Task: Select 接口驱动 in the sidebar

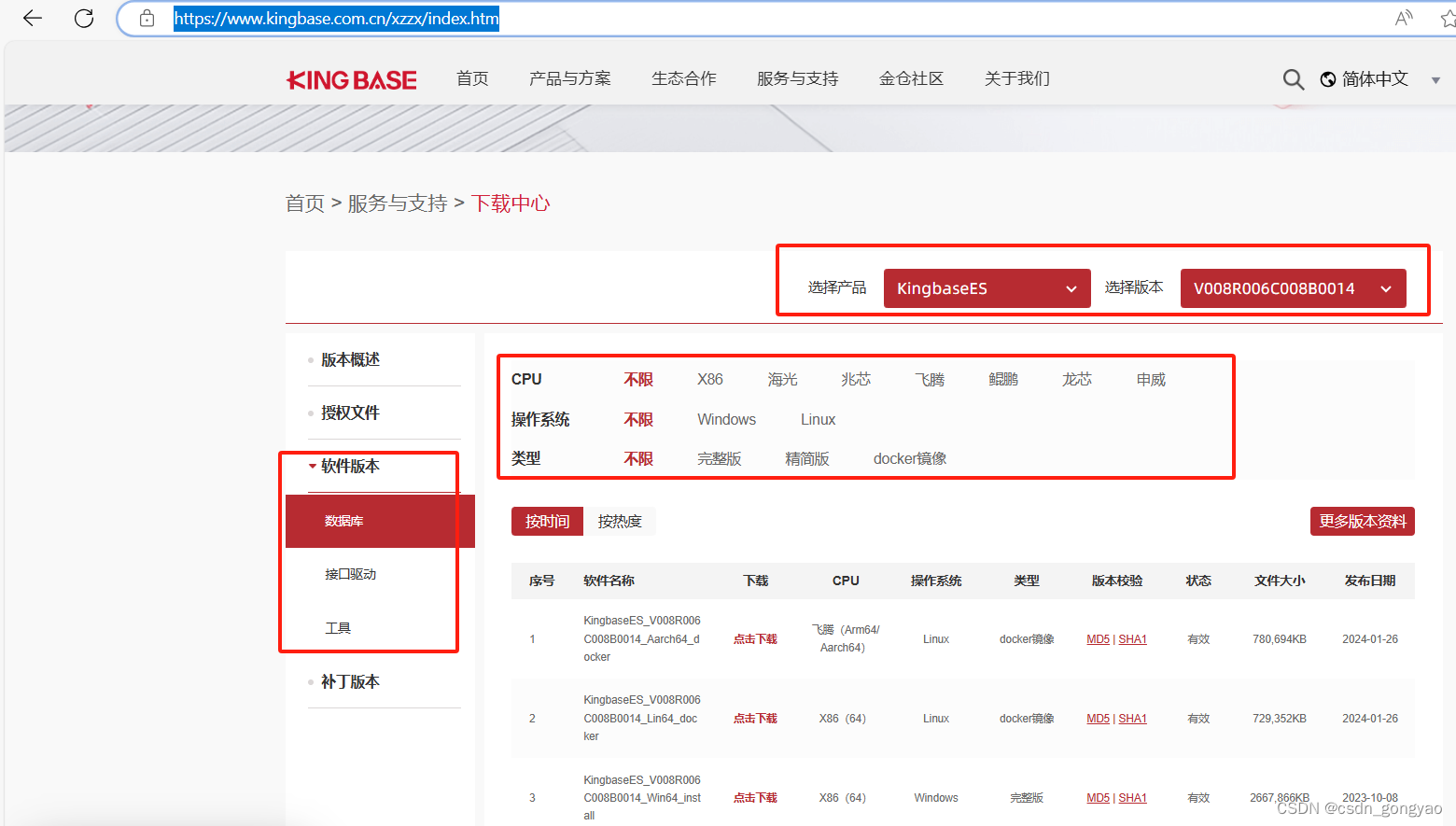Action: tap(350, 574)
